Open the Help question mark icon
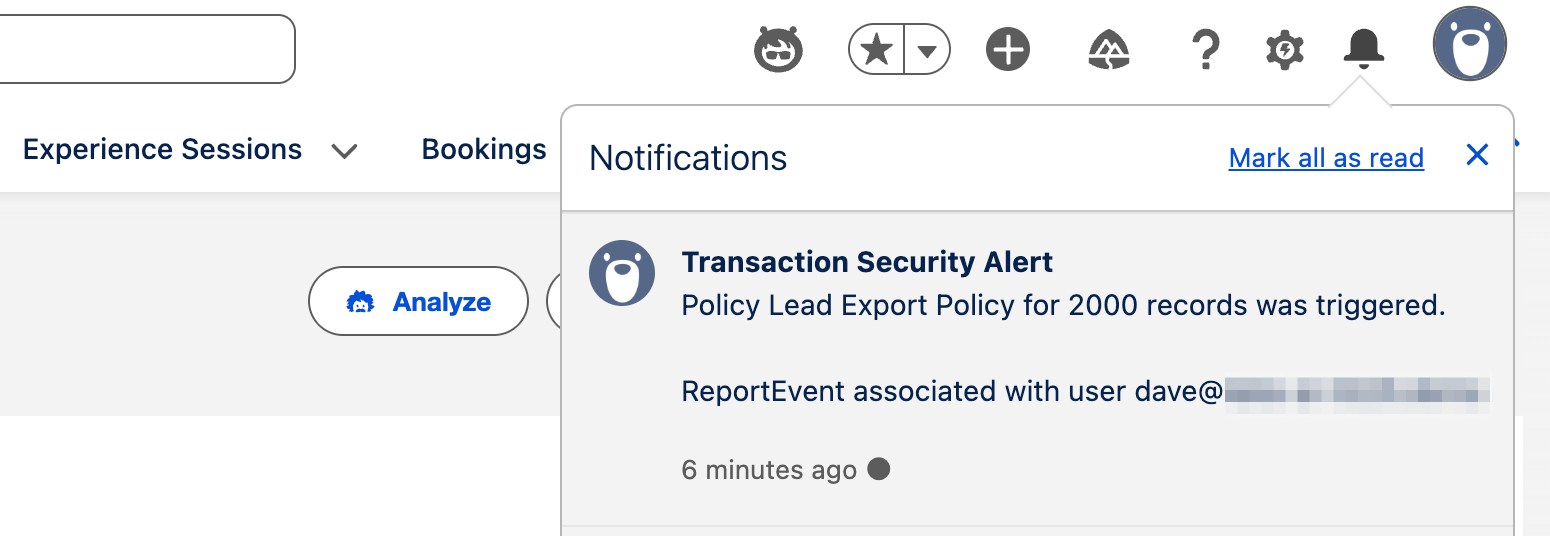Viewport: 1550px width, 536px height. pyautogui.click(x=1206, y=49)
